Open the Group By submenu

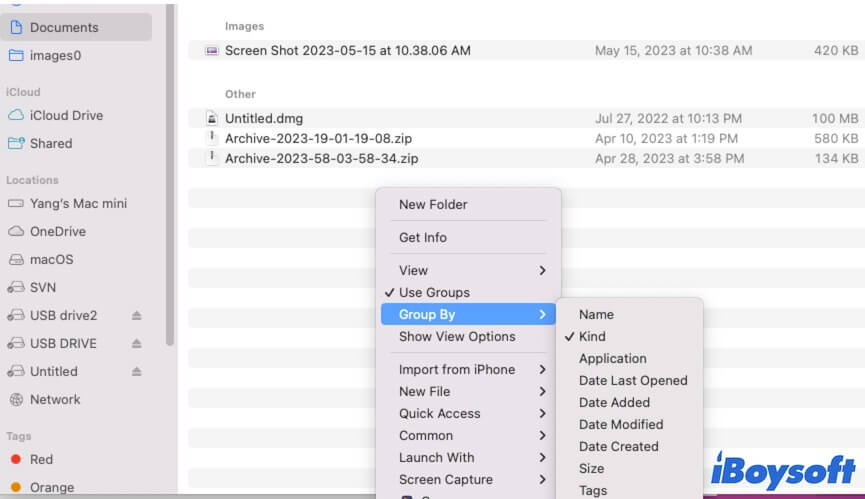tap(468, 314)
